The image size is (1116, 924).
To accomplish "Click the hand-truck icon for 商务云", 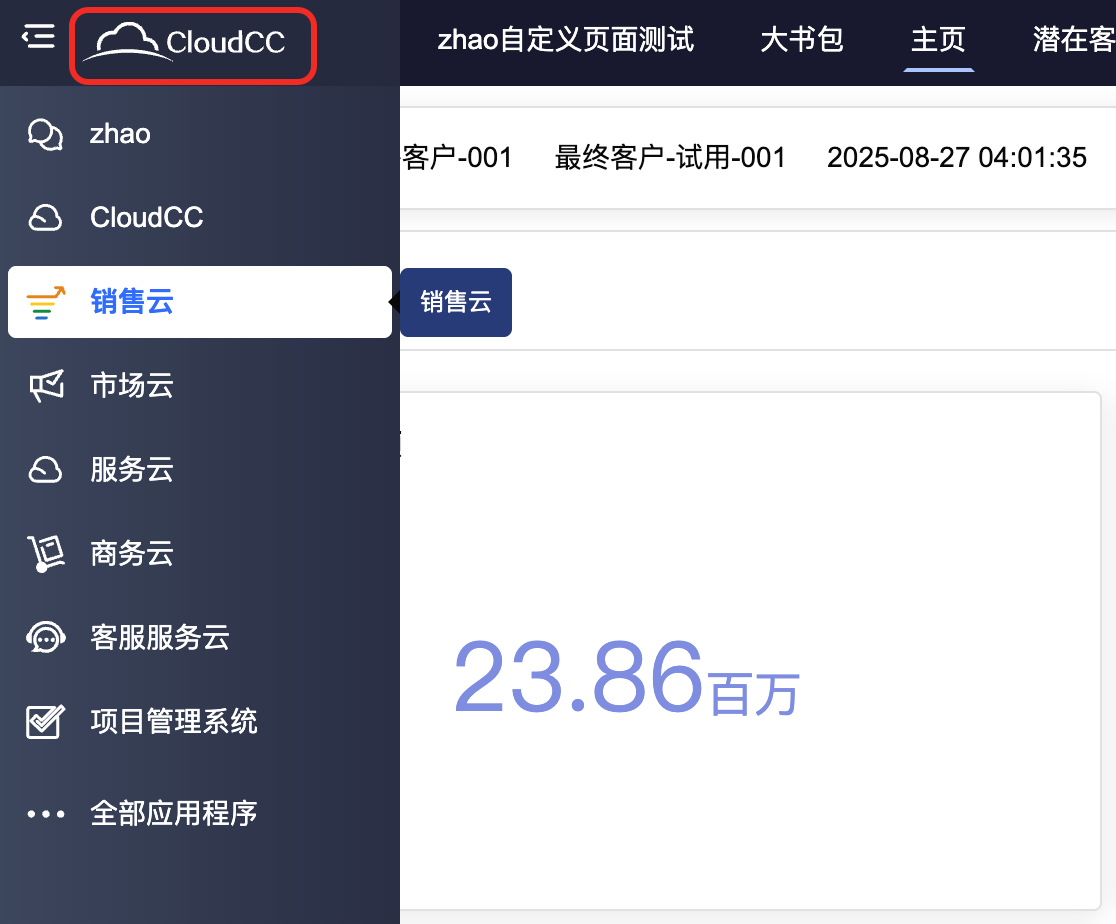I will tap(46, 553).
